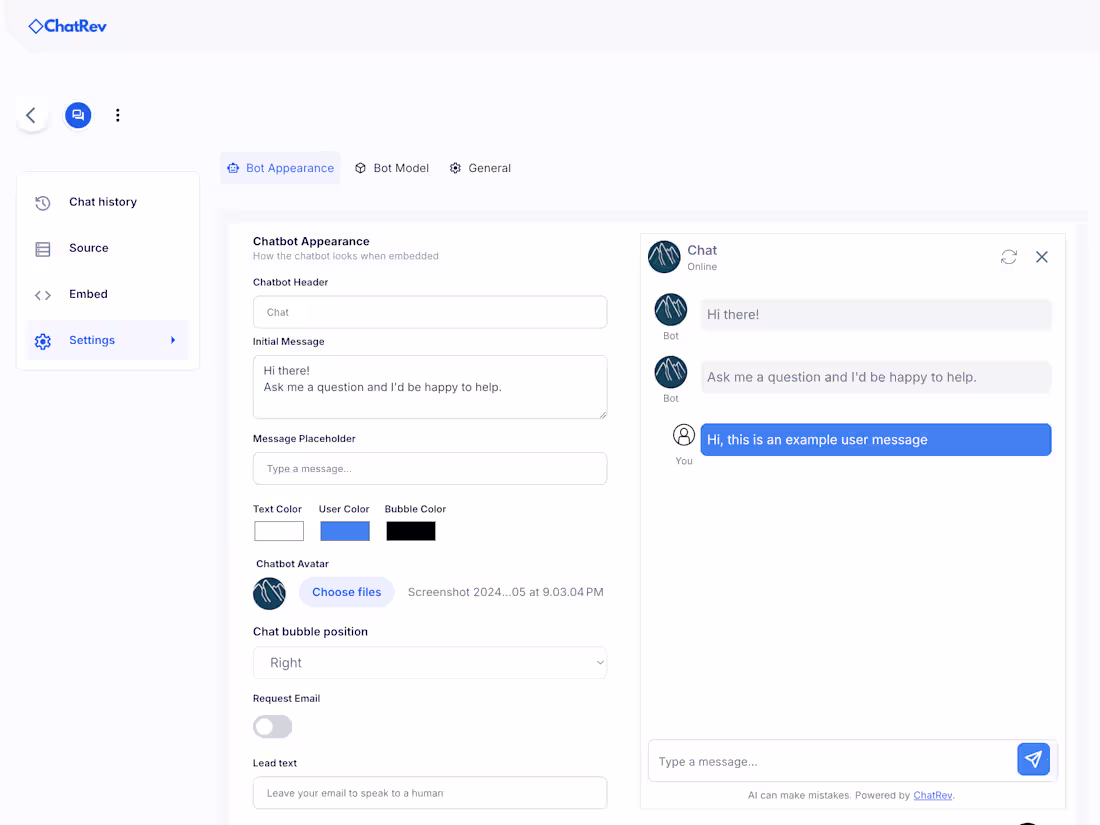The width and height of the screenshot is (1100, 825).
Task: Click the blue chat bubble icon
Action: pyautogui.click(x=78, y=115)
